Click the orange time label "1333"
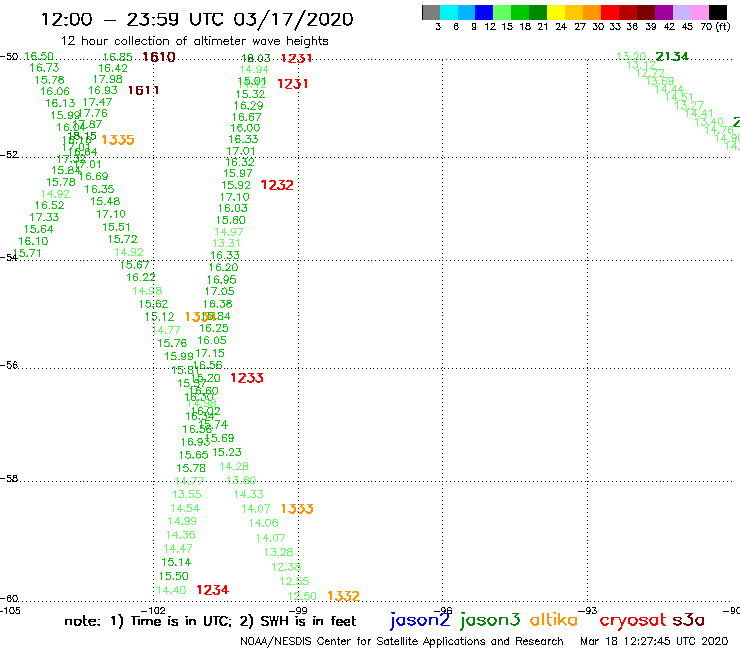The image size is (740, 650). point(297,509)
